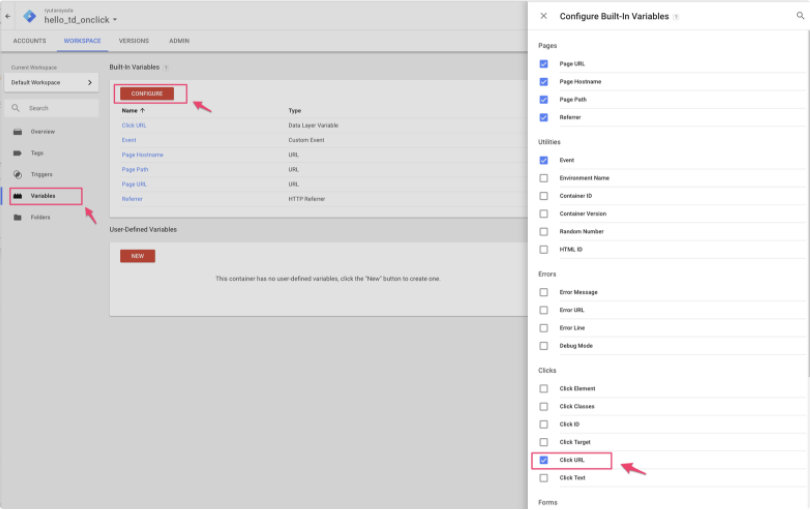
Task: Switch to the Versions tab
Action: [133, 41]
